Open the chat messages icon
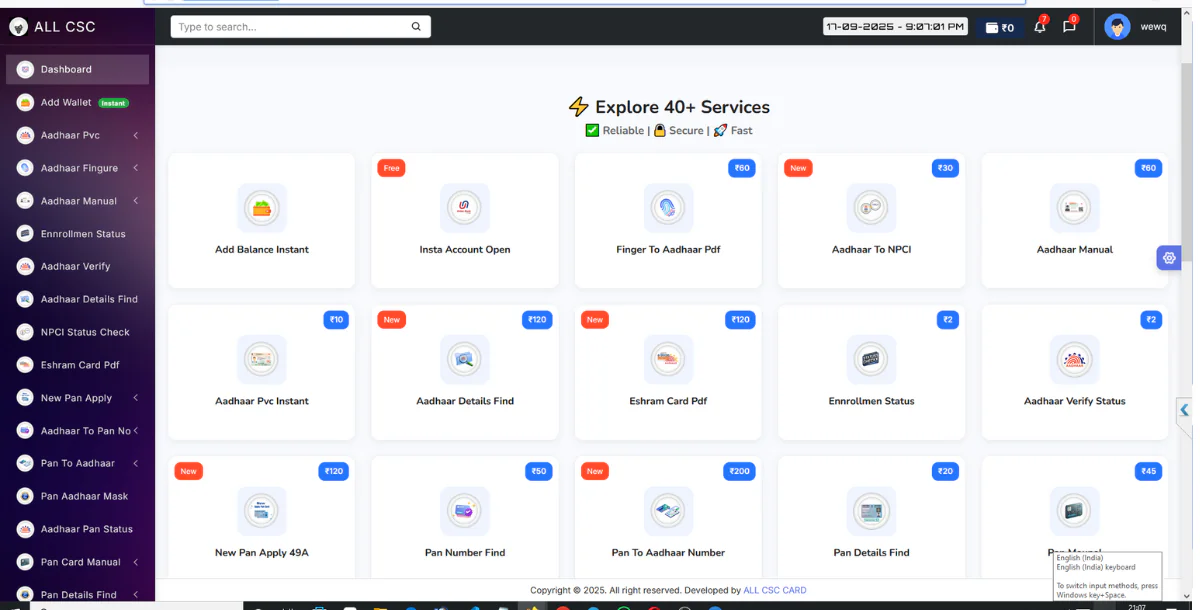1200x610 pixels. coord(1068,27)
